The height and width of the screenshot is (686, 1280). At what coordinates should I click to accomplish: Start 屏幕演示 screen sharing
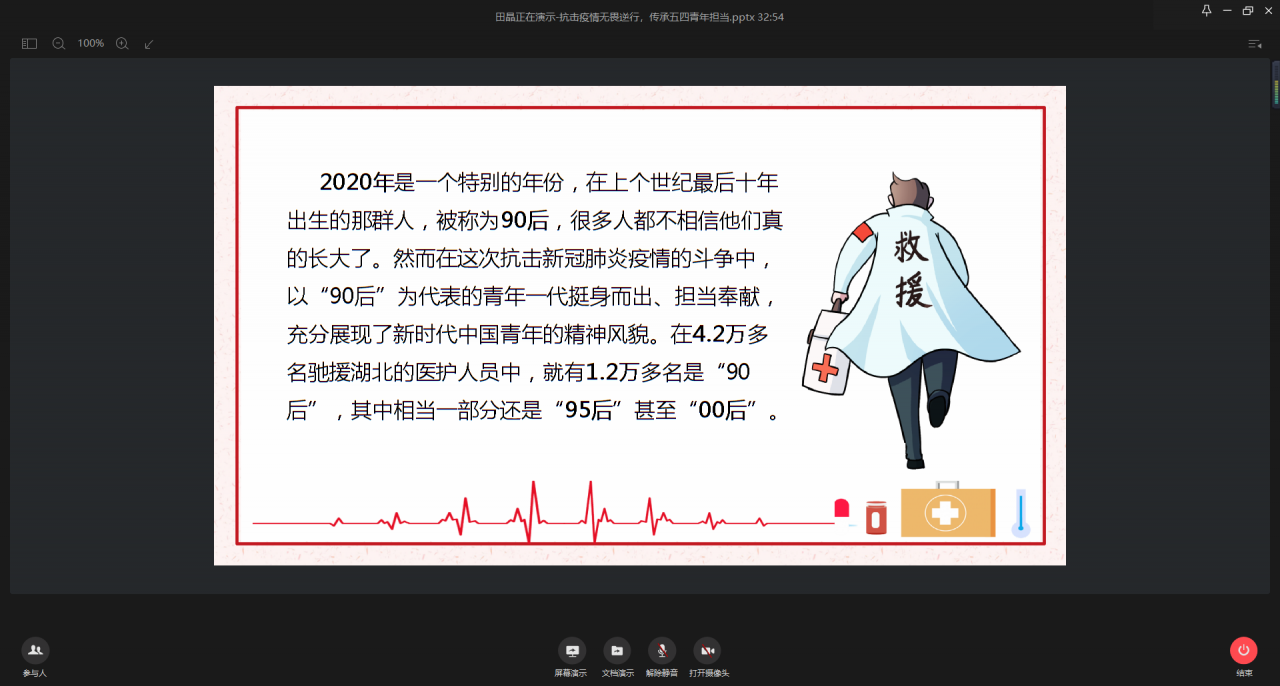(x=572, y=651)
